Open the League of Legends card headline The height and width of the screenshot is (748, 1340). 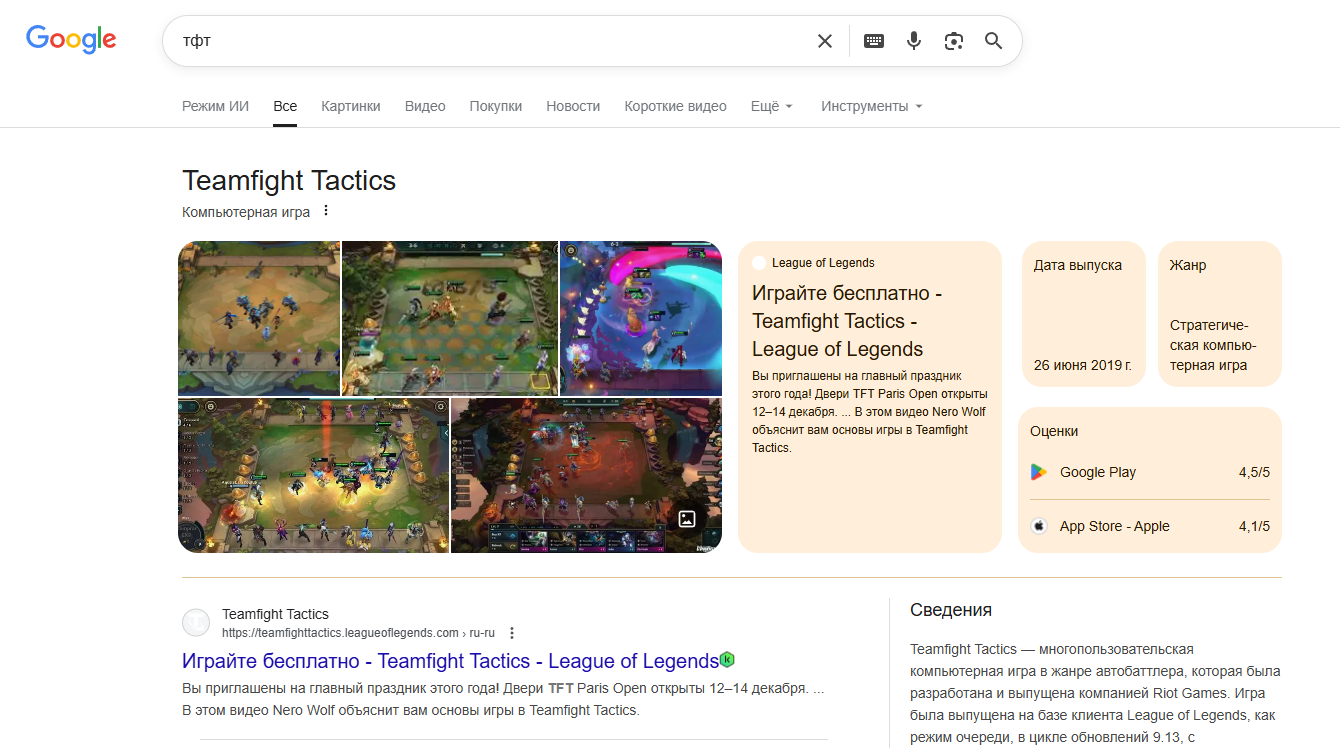coord(848,321)
